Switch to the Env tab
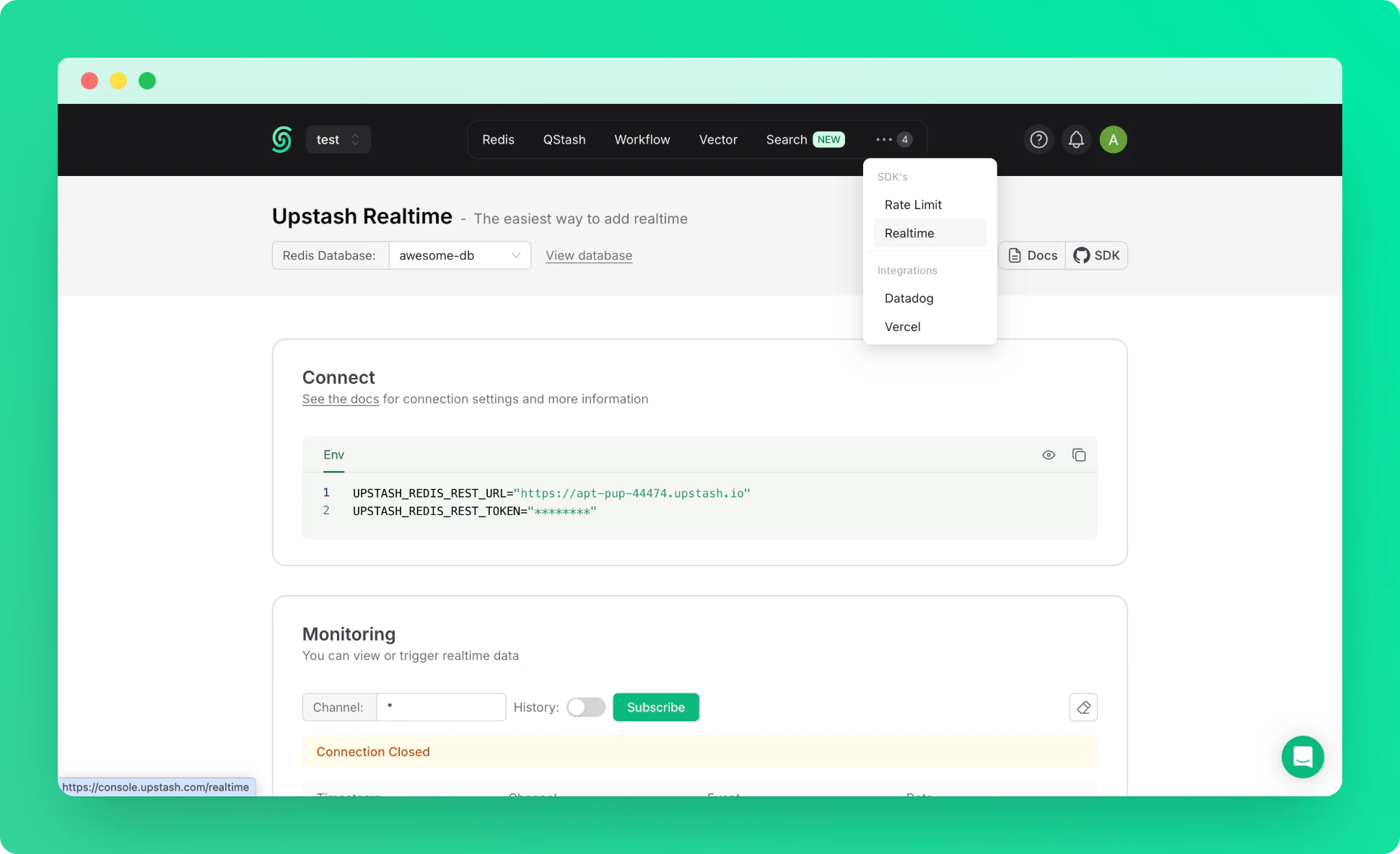1400x854 pixels. [x=333, y=455]
